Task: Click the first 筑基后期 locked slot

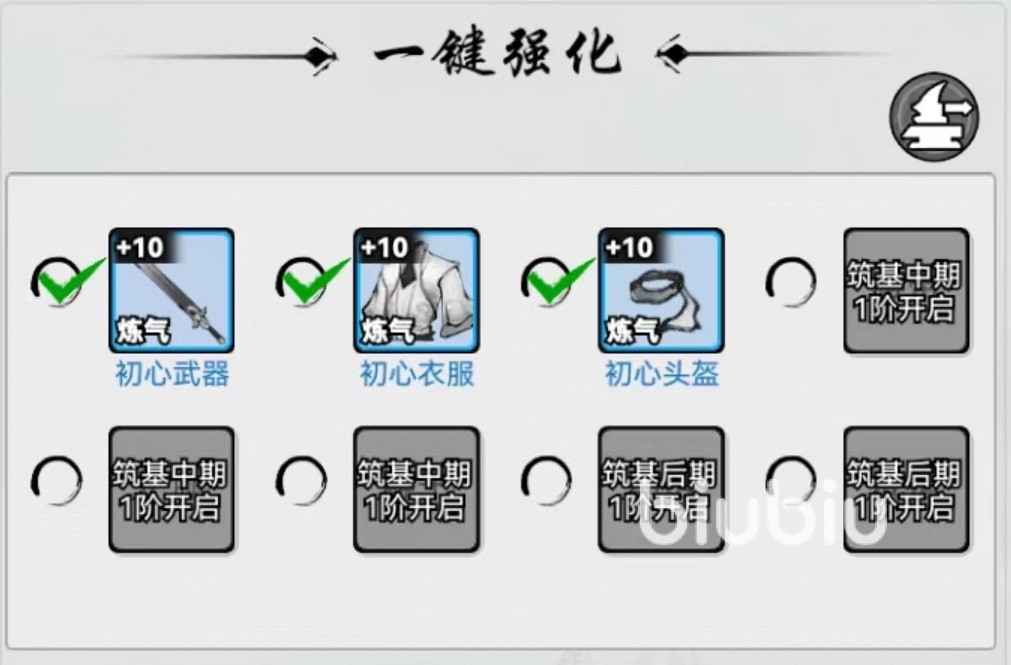Action: coord(662,490)
